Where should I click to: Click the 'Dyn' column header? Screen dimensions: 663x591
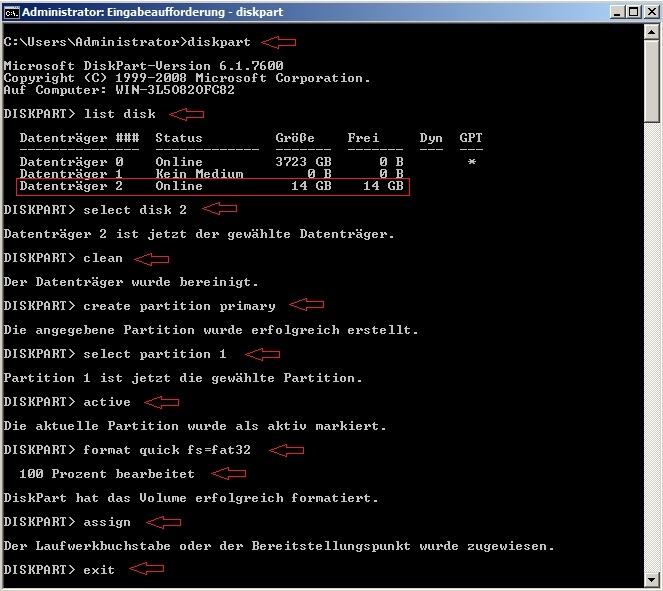click(431, 138)
